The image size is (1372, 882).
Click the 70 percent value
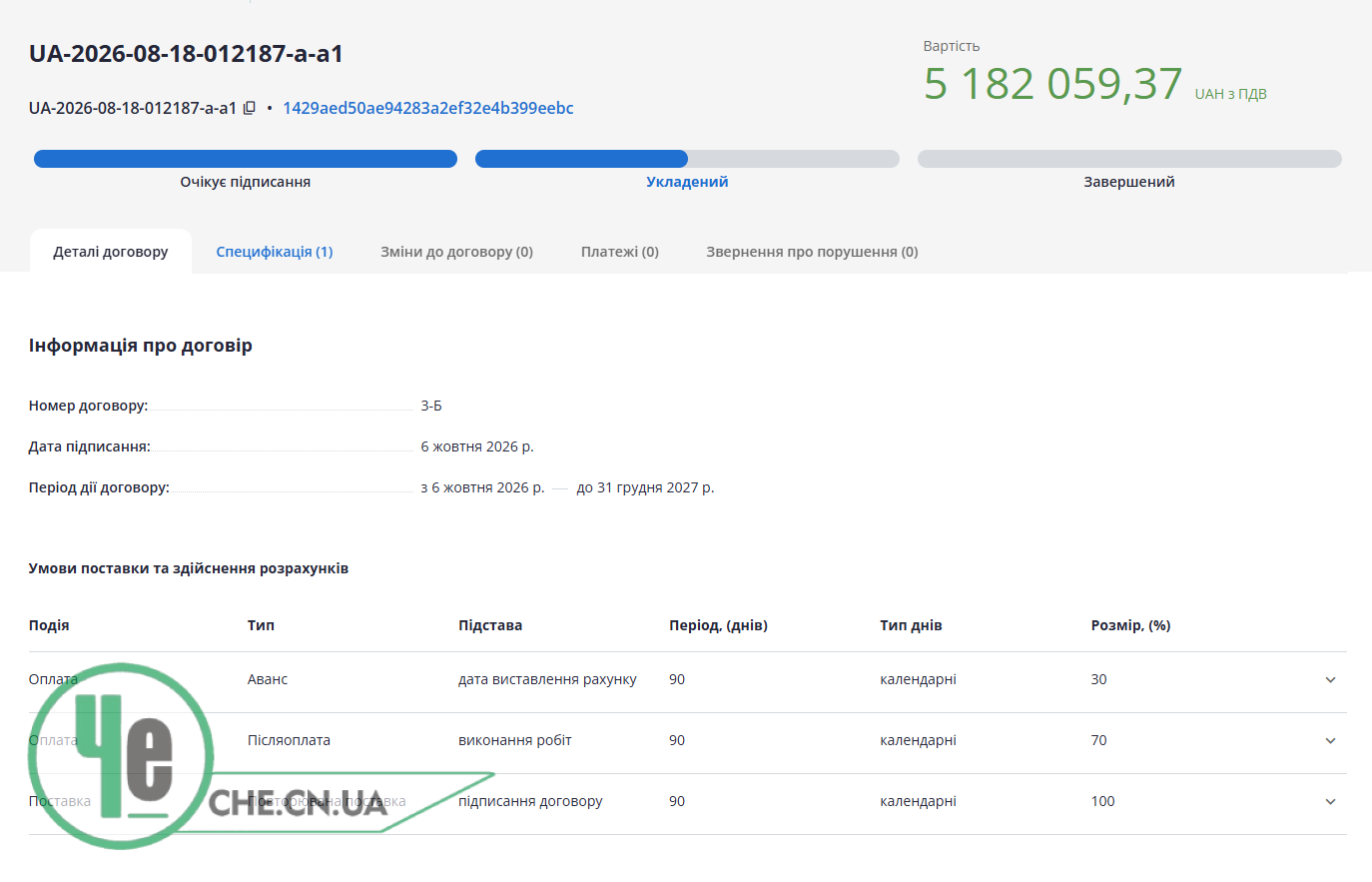point(1098,740)
